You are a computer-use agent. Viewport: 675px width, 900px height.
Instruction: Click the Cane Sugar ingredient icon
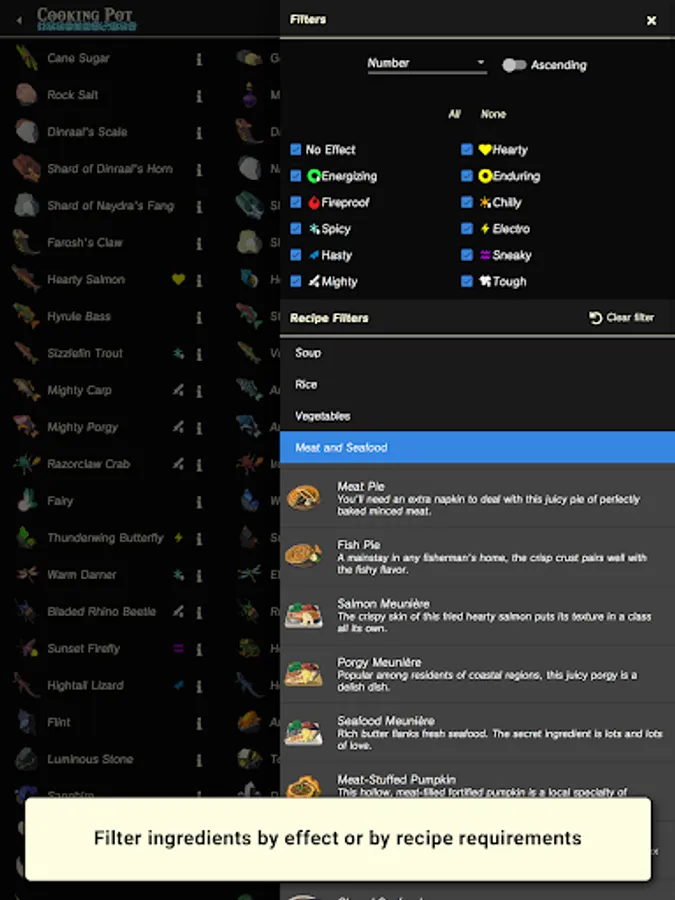coord(26,58)
